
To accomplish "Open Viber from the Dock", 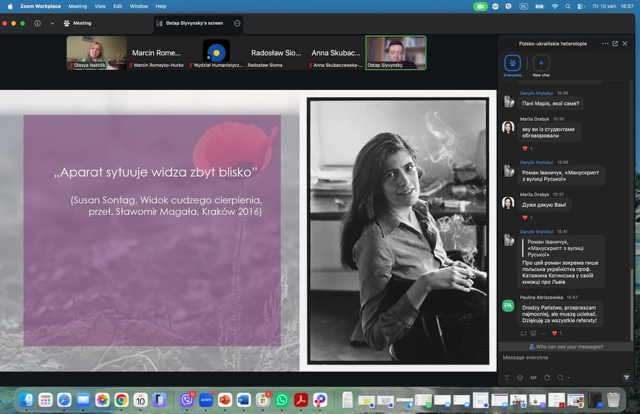I will coord(187,400).
